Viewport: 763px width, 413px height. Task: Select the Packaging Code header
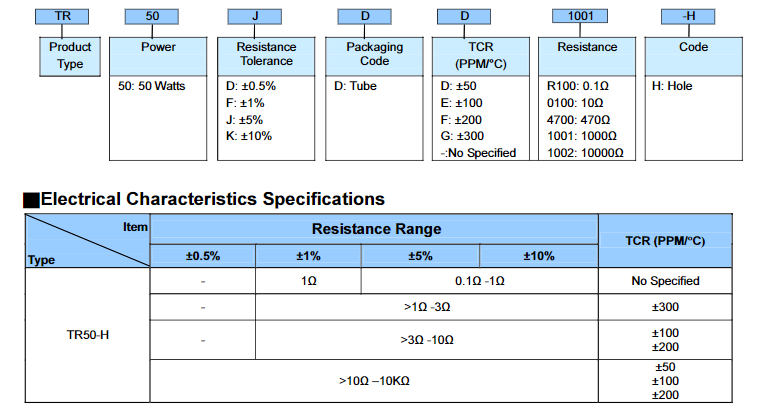click(x=375, y=54)
